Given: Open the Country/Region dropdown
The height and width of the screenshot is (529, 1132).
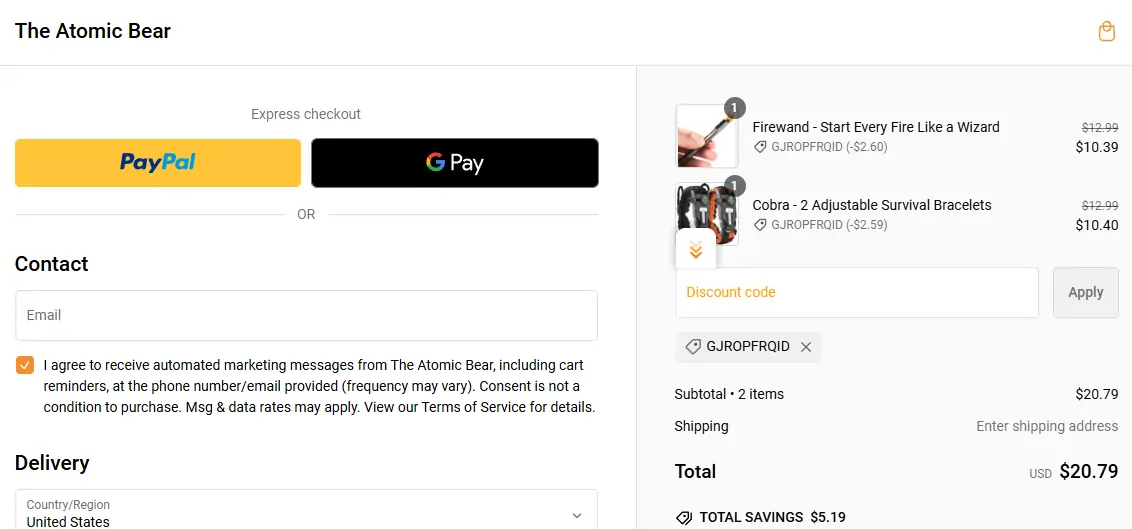Looking at the screenshot, I should [x=306, y=513].
